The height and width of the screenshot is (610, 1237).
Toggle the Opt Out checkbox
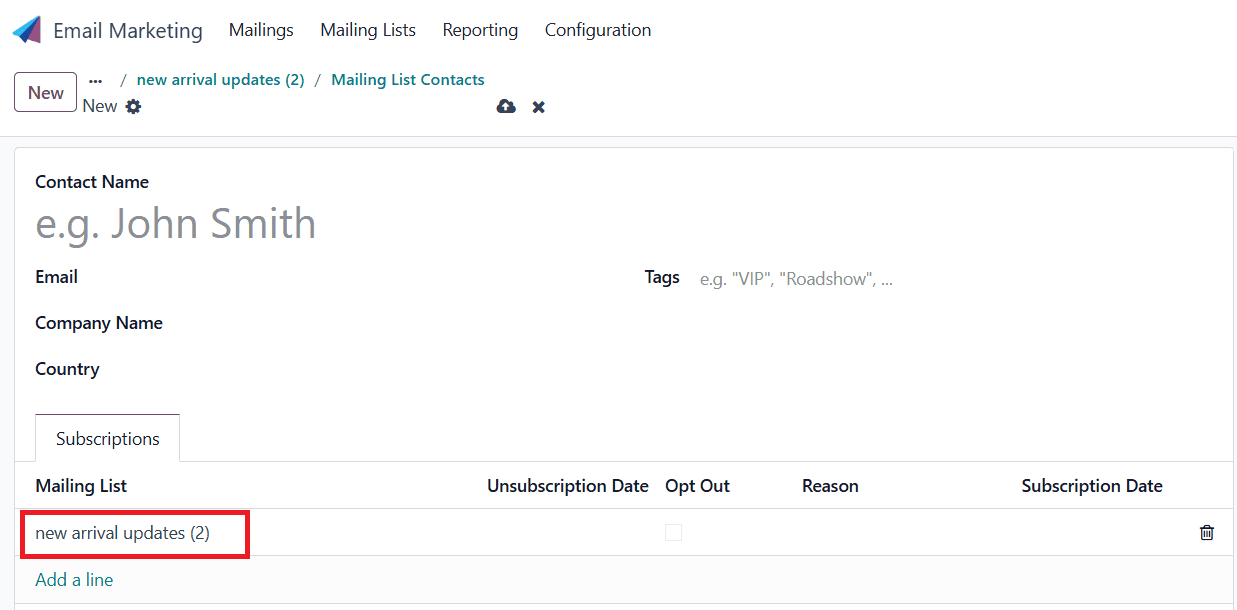point(673,533)
